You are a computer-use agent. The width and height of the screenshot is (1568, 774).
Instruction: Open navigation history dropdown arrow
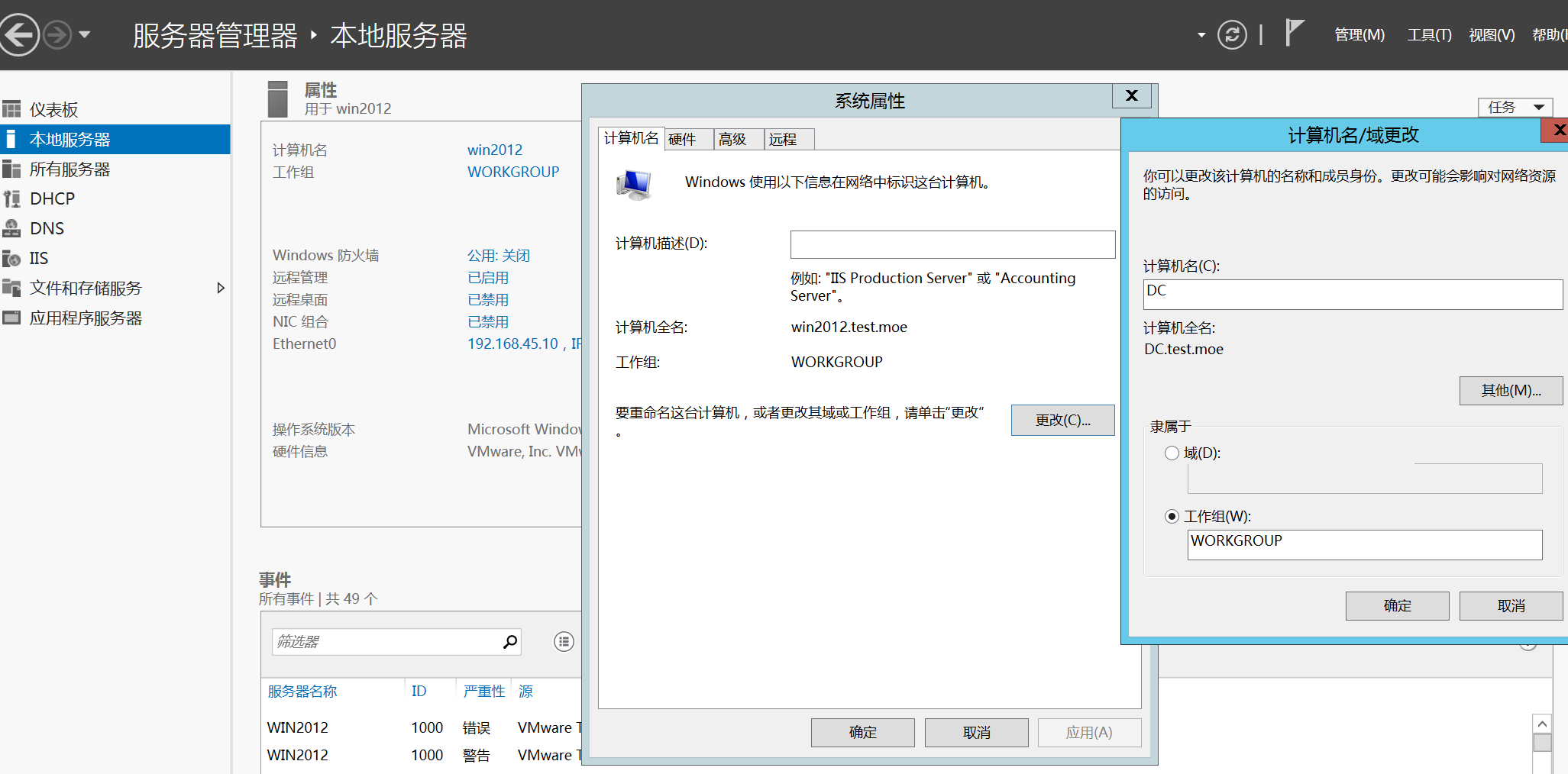point(85,35)
